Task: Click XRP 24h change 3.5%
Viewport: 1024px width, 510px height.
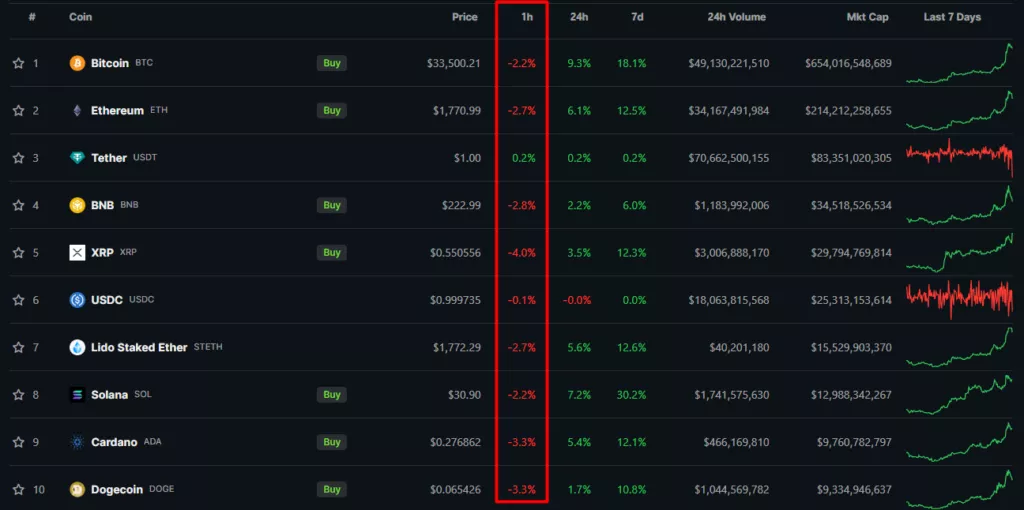Action: [x=579, y=253]
